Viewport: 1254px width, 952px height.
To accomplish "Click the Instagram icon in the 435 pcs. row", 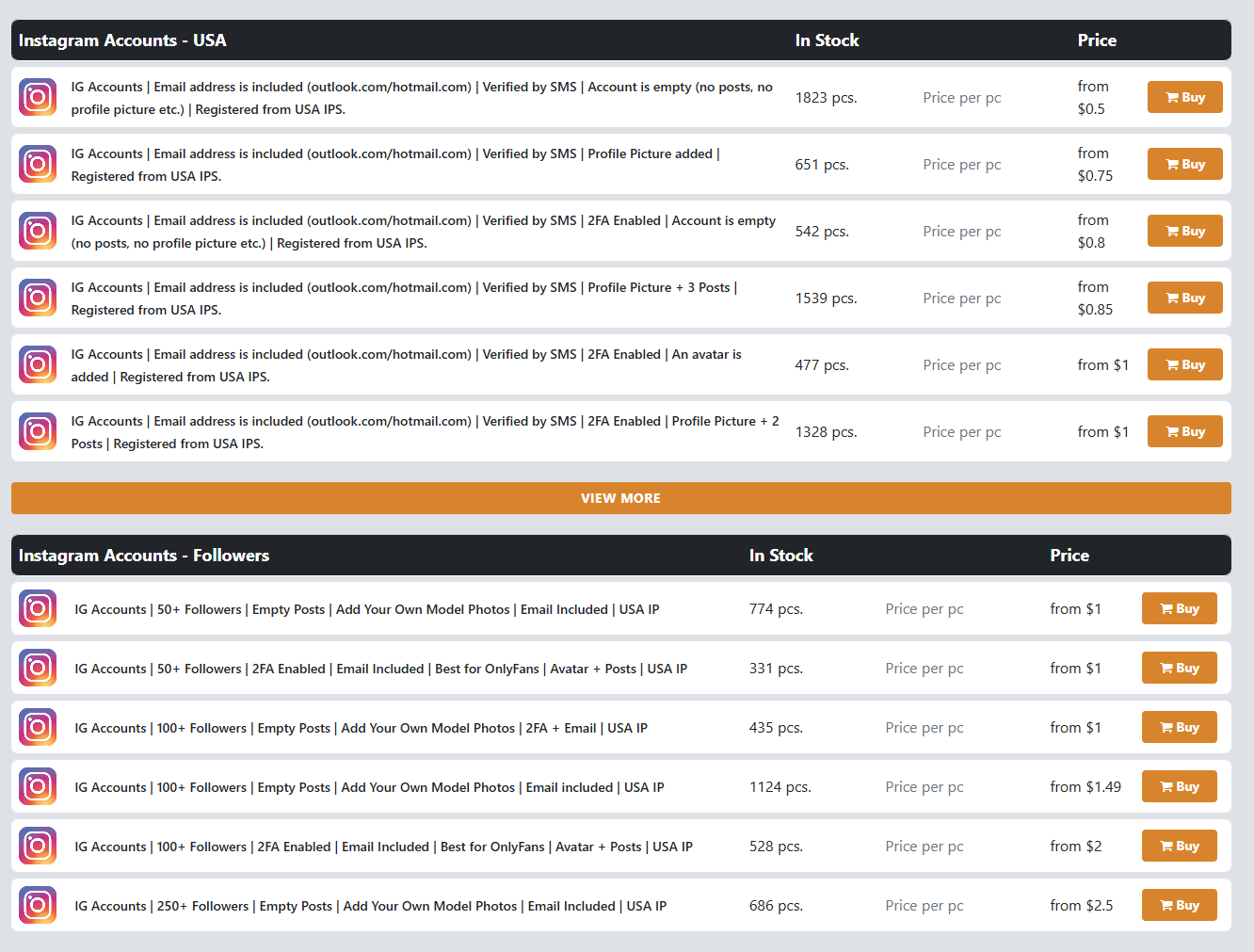I will tap(38, 727).
